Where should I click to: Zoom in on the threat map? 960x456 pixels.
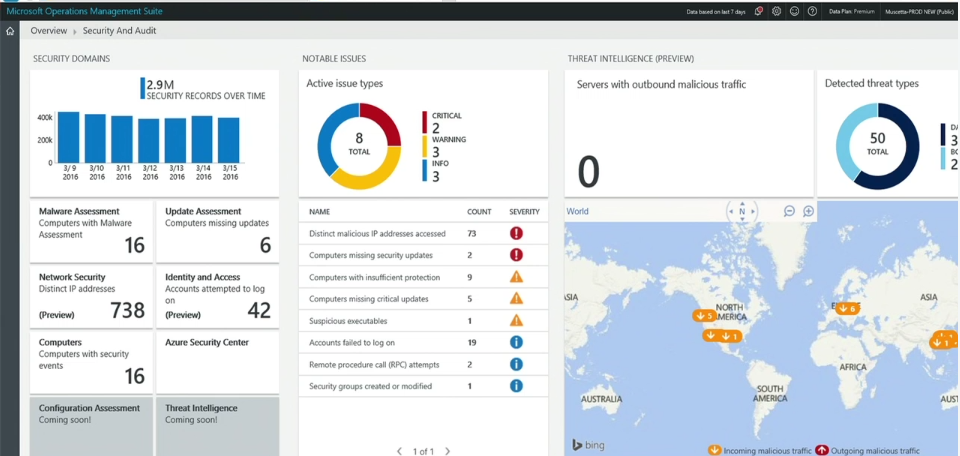pos(808,211)
